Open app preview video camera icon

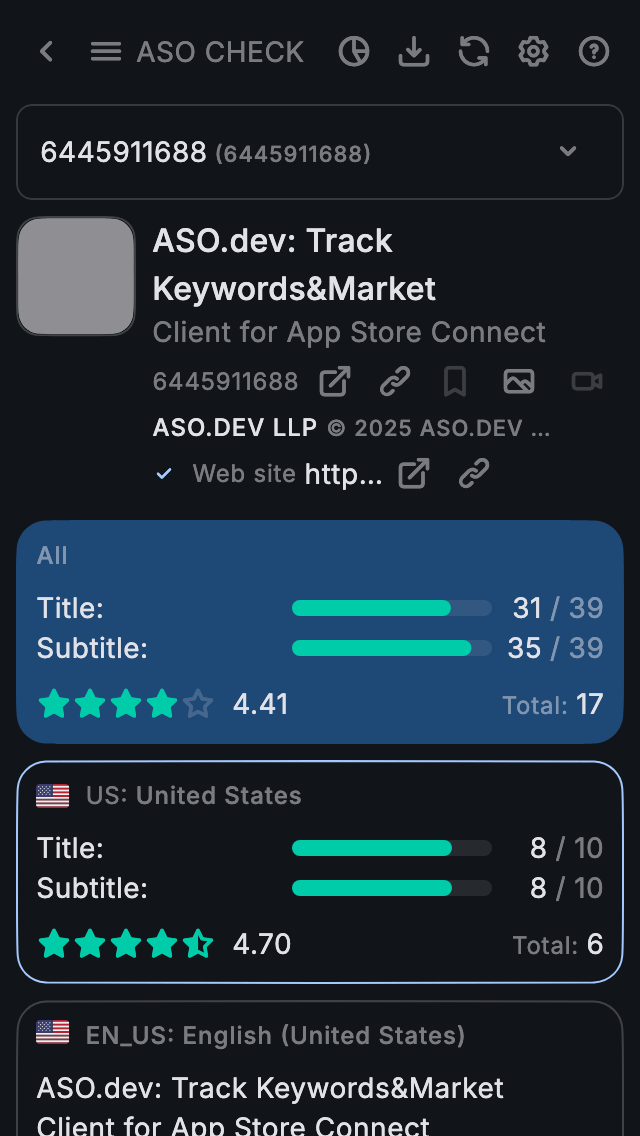click(x=587, y=381)
